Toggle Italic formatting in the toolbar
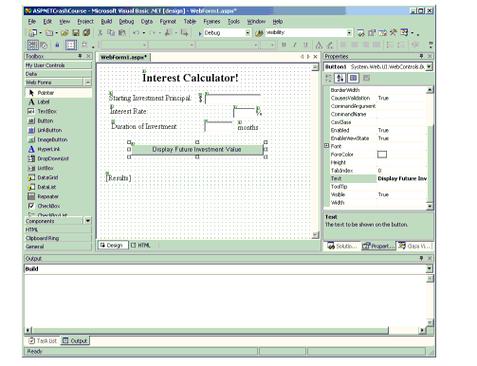Screen dimensions: 477x366 [x=295, y=45]
